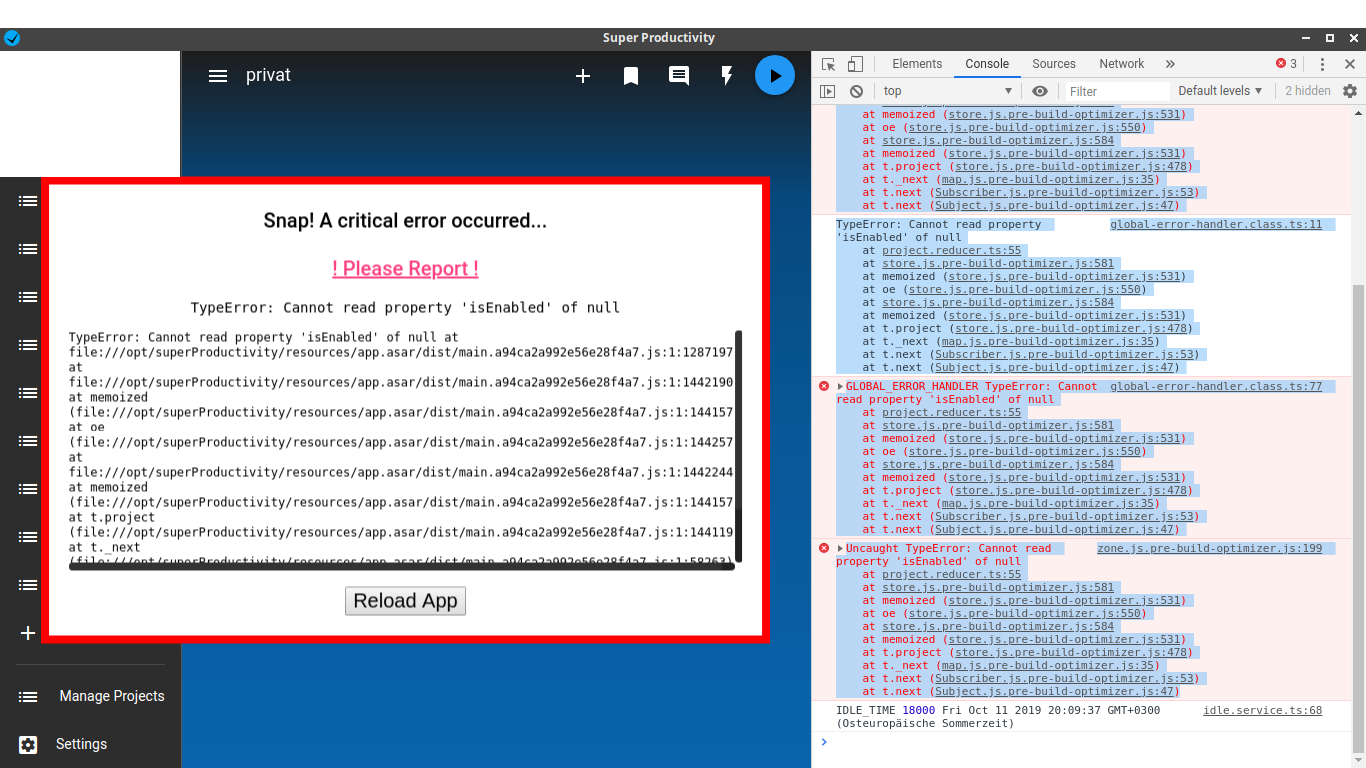This screenshot has width=1366, height=768.
Task: Open the Default levels dropdown
Action: coord(1219,90)
